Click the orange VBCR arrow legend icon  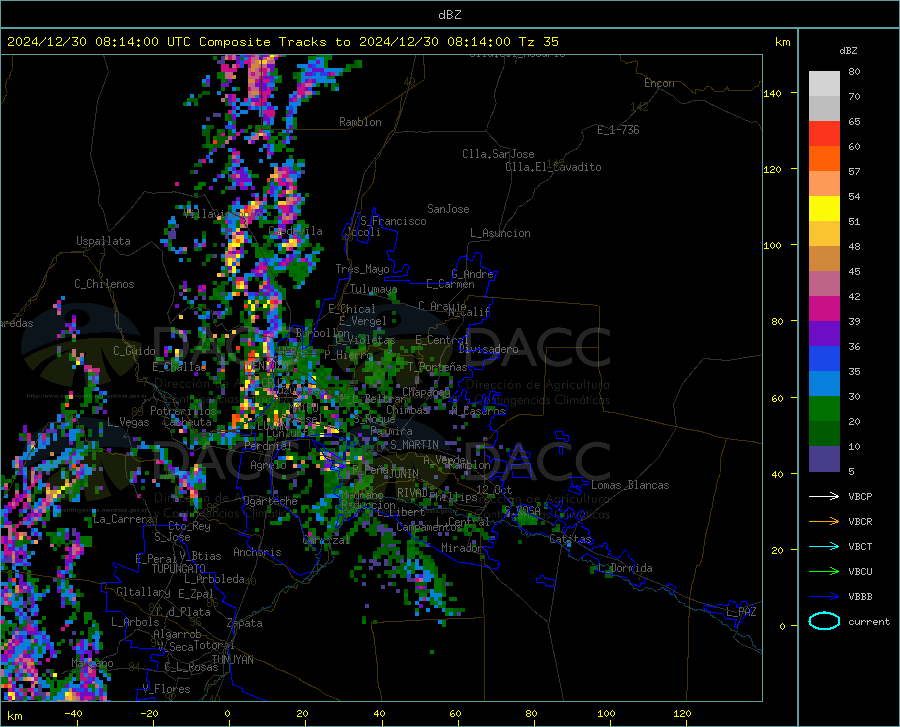click(x=824, y=521)
